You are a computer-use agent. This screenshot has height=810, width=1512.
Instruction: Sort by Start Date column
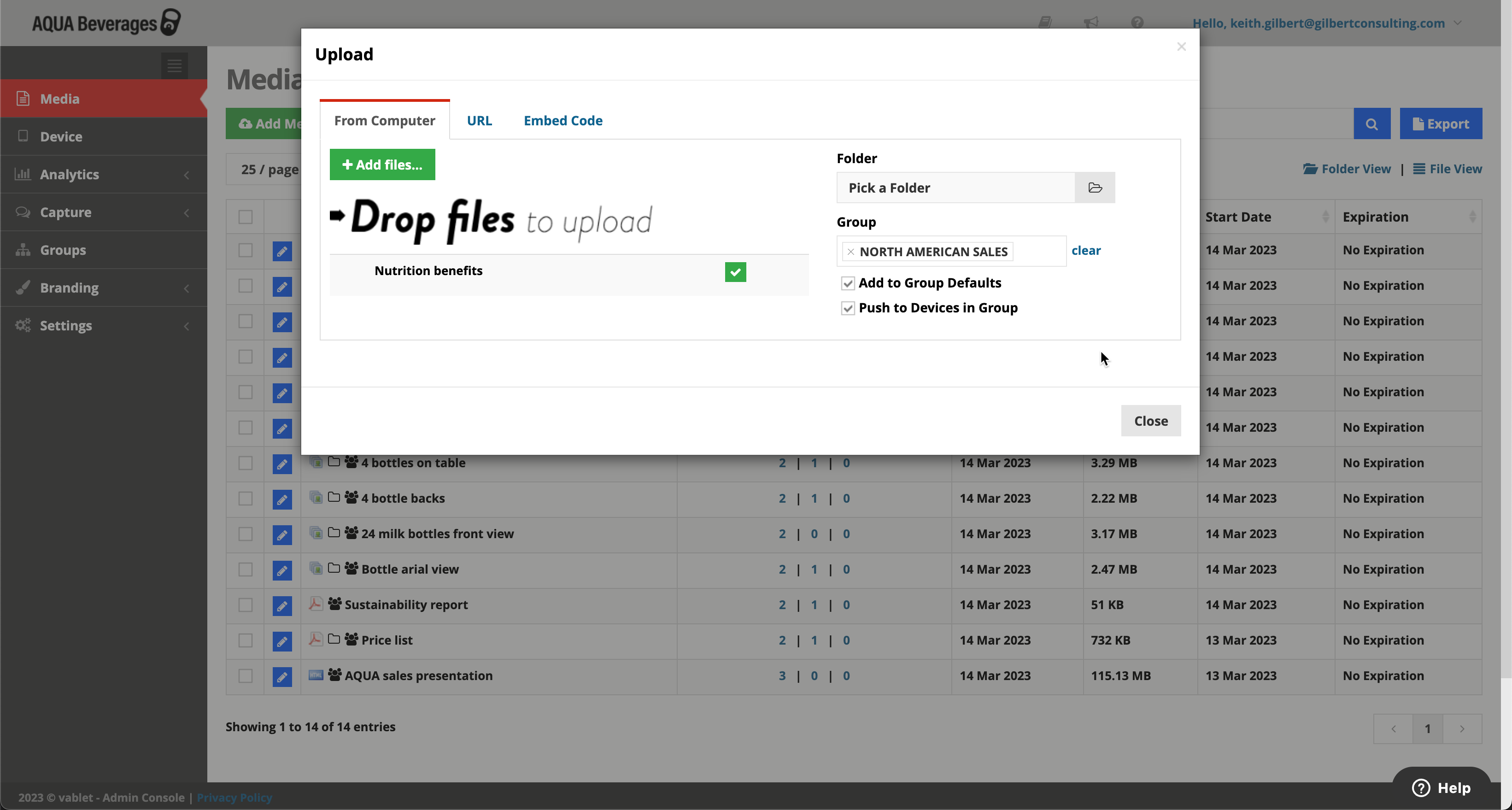coord(1266,217)
